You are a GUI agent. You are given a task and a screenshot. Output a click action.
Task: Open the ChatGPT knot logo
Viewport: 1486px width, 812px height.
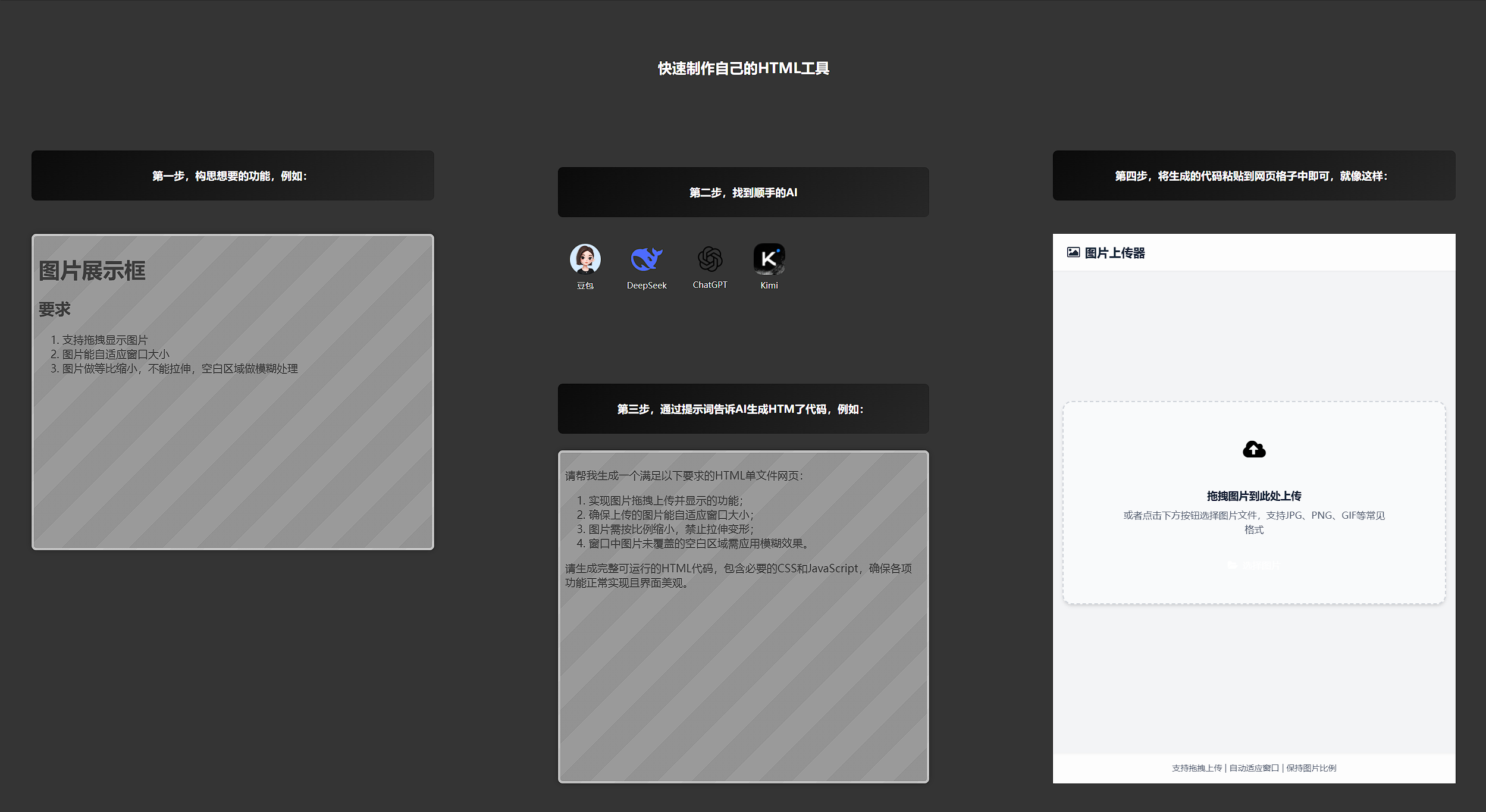click(x=710, y=259)
